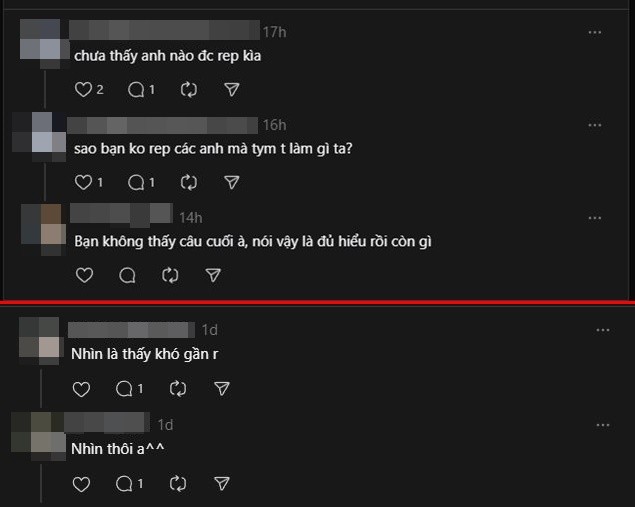This screenshot has width=635, height=507.
Task: Open more options for 14h comment
Action: pyautogui.click(x=595, y=217)
